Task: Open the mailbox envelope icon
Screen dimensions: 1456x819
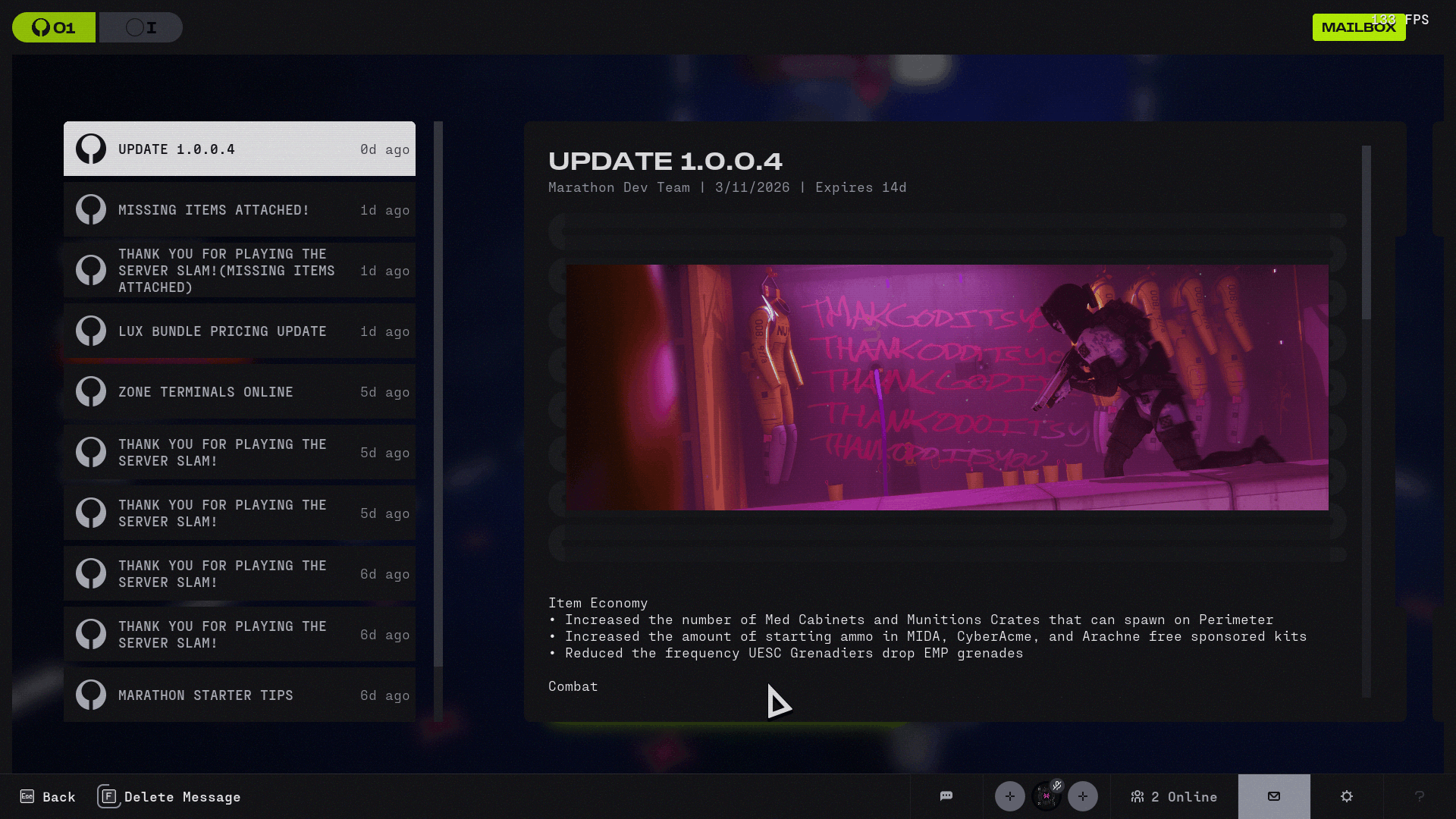Action: pos(1274,796)
